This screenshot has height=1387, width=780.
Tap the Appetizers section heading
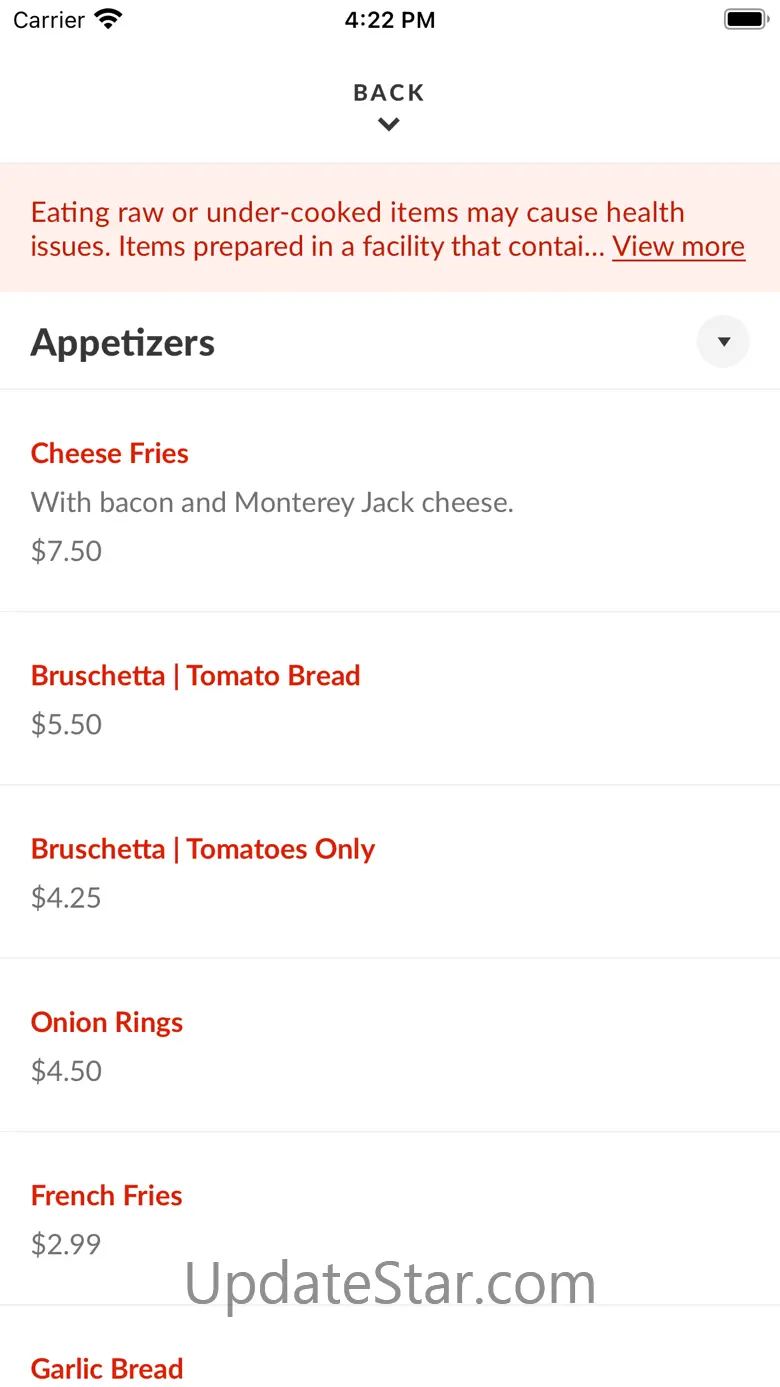tap(123, 342)
